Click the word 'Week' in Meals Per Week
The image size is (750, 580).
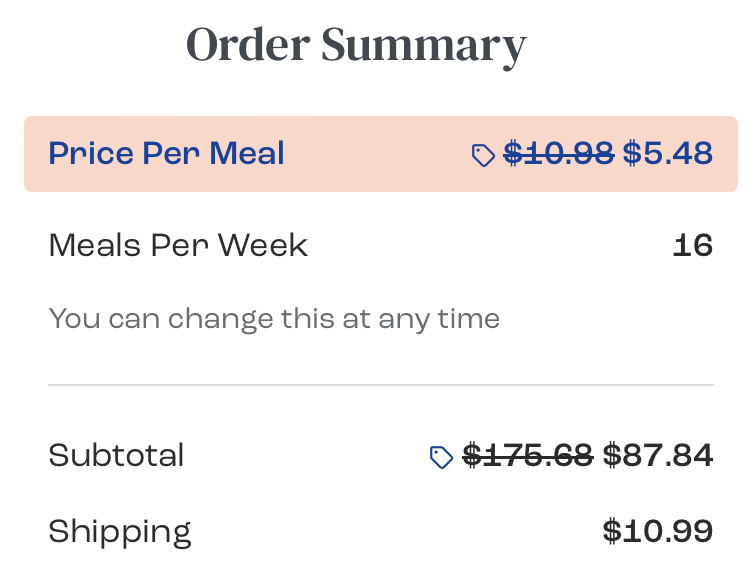coord(263,245)
